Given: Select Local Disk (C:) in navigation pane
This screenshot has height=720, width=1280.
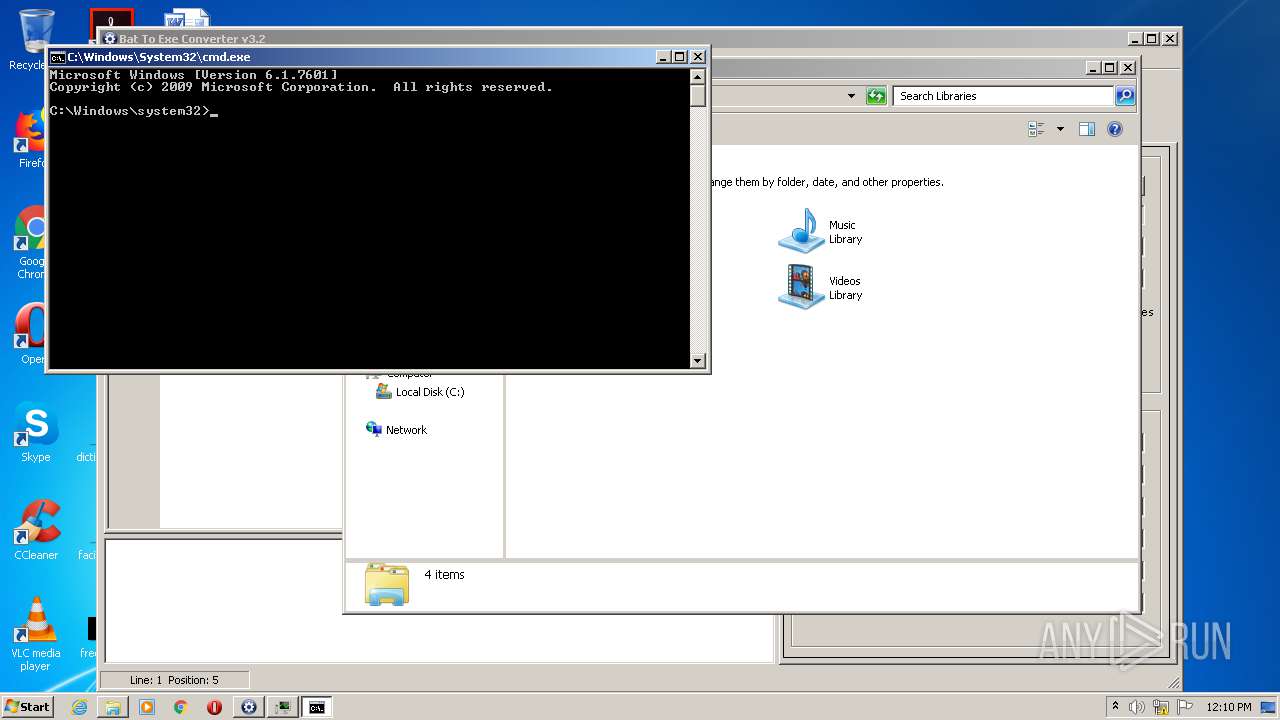Looking at the screenshot, I should pyautogui.click(x=420, y=392).
